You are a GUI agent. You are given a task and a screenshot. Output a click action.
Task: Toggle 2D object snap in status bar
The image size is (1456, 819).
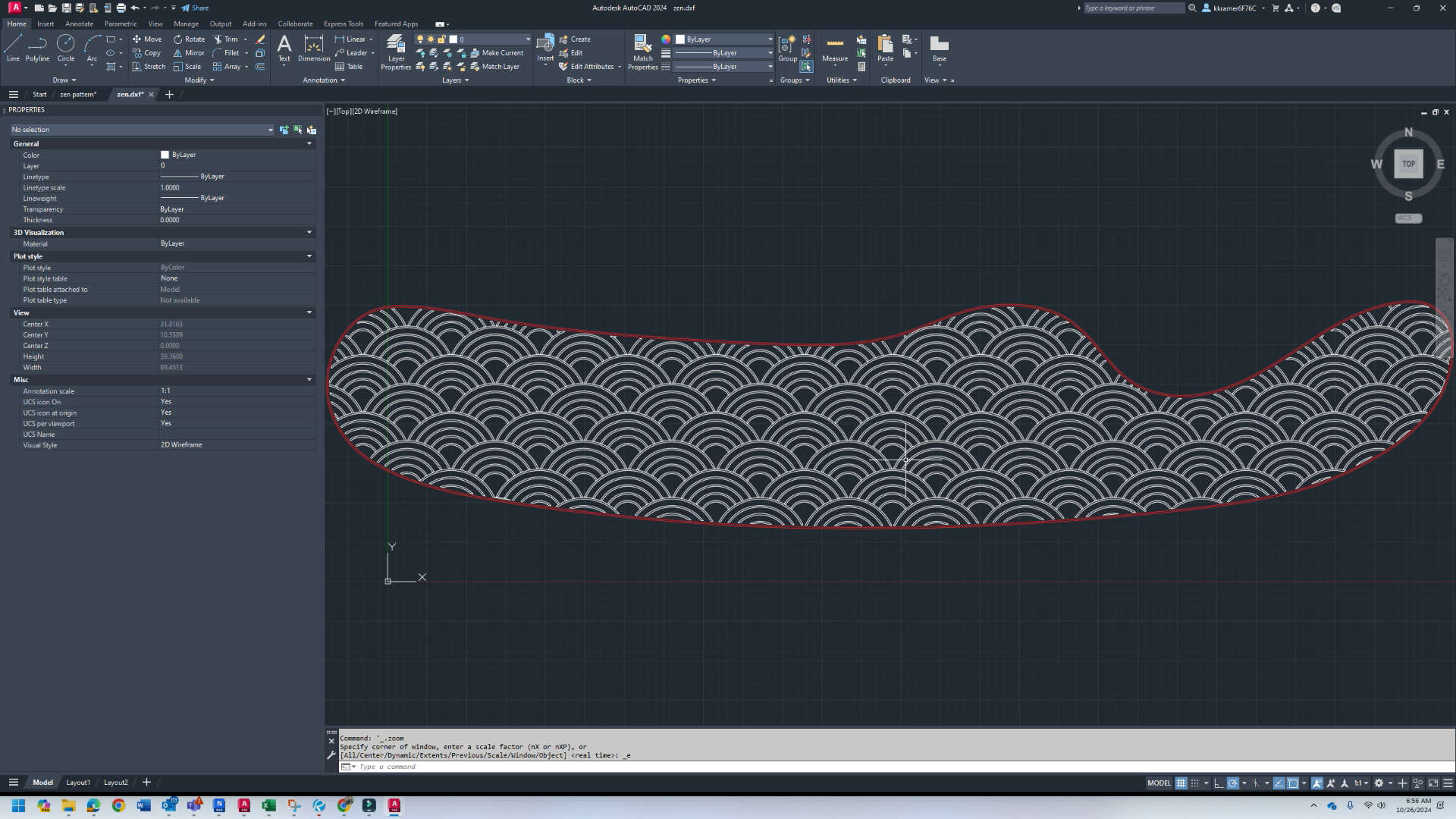pyautogui.click(x=1293, y=783)
